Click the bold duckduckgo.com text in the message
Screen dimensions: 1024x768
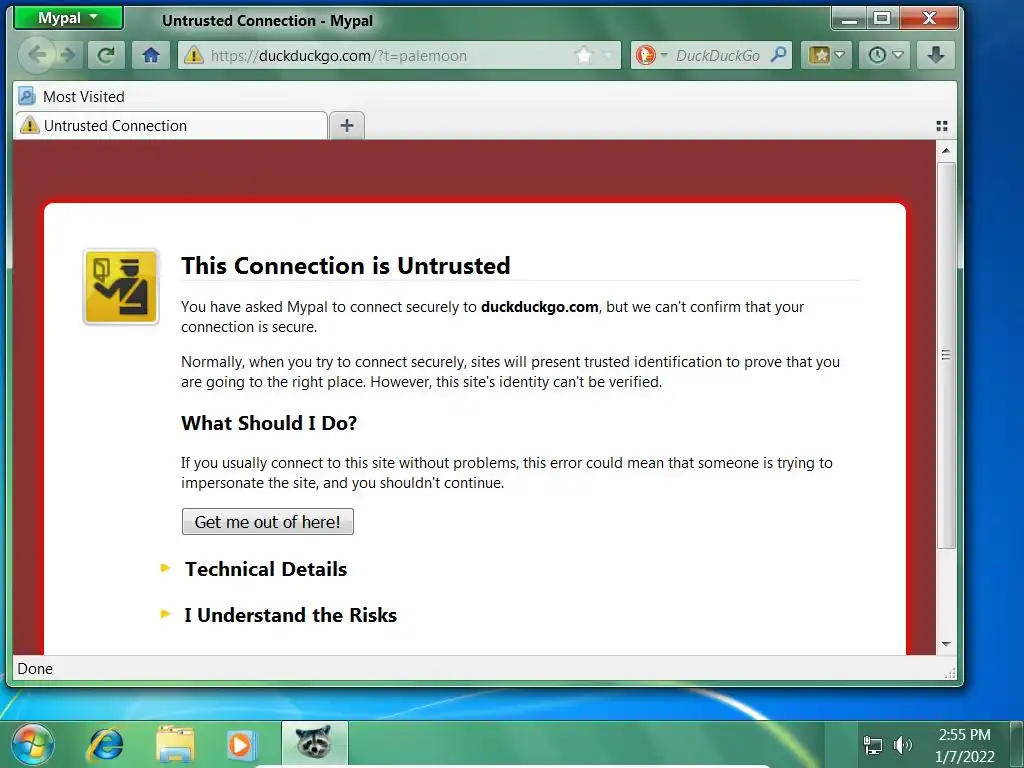539,307
